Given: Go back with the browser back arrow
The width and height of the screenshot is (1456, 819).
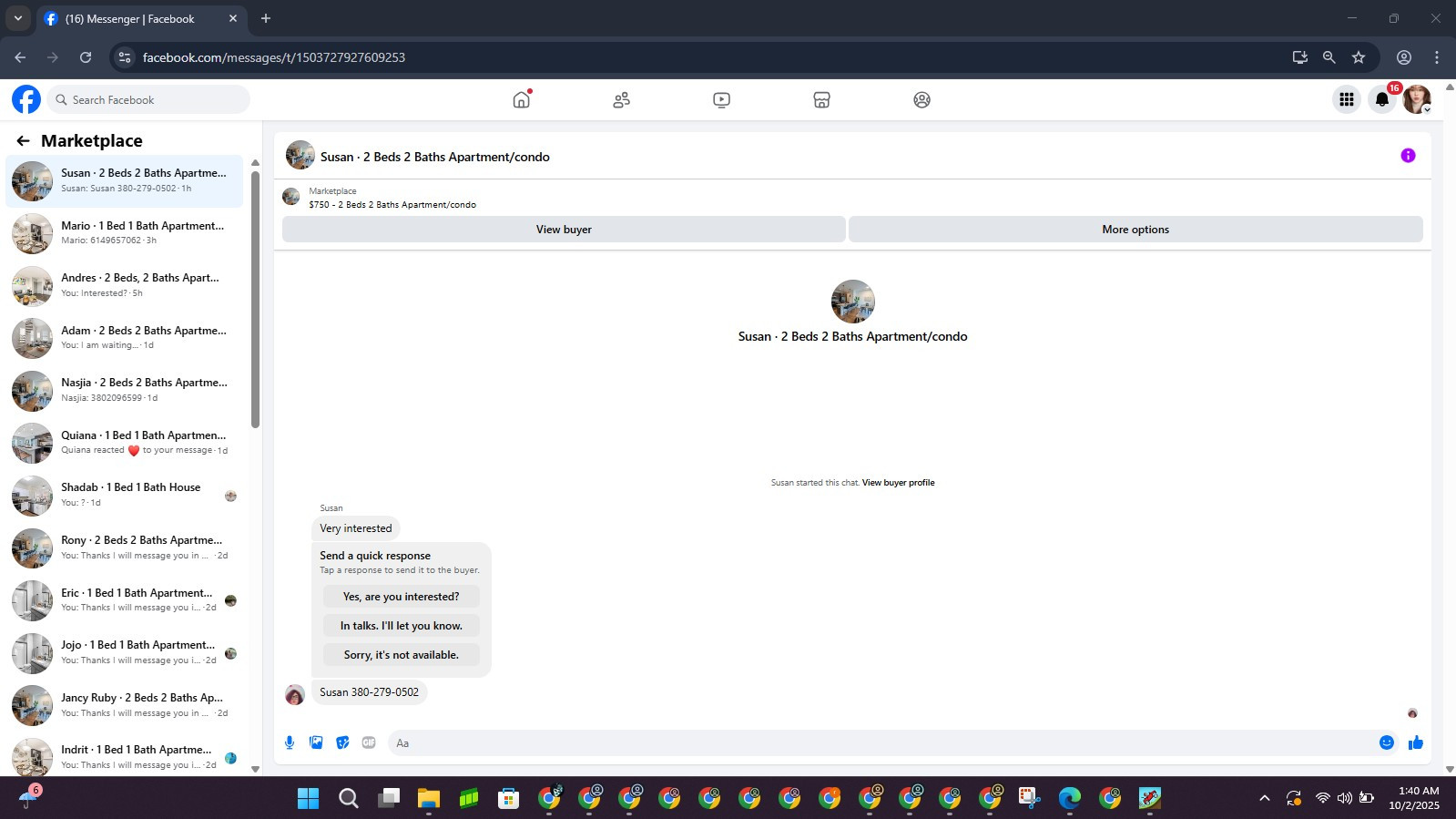Looking at the screenshot, I should (20, 57).
